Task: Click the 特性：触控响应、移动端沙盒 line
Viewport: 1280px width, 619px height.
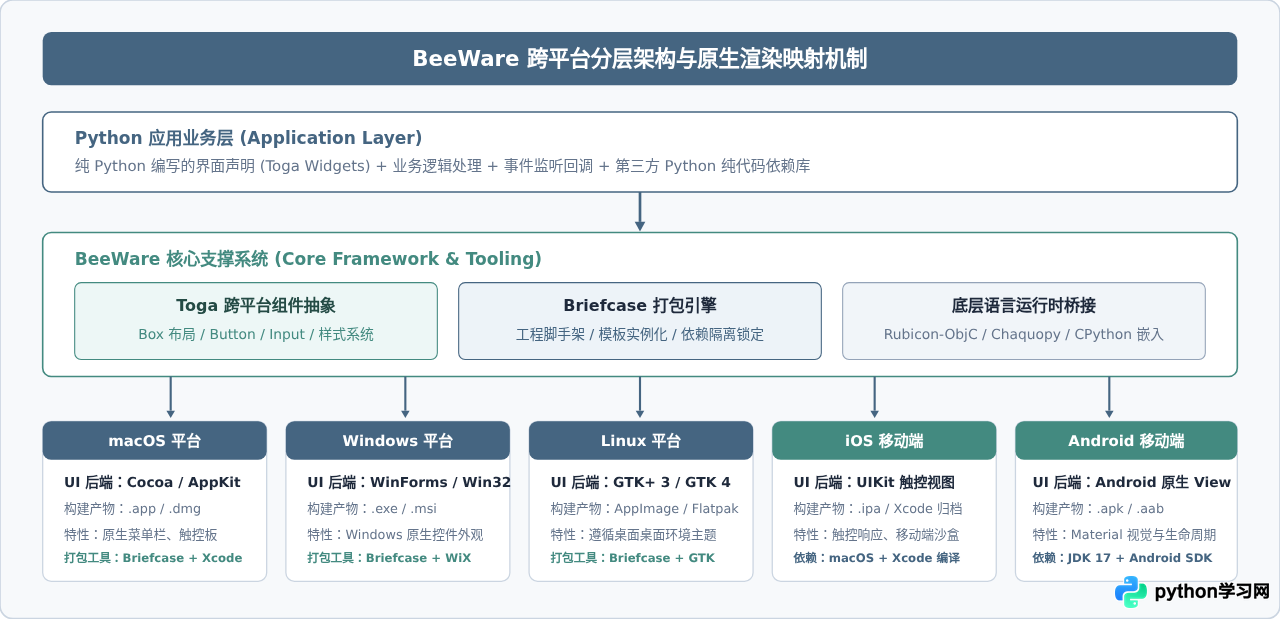Action: point(877,534)
